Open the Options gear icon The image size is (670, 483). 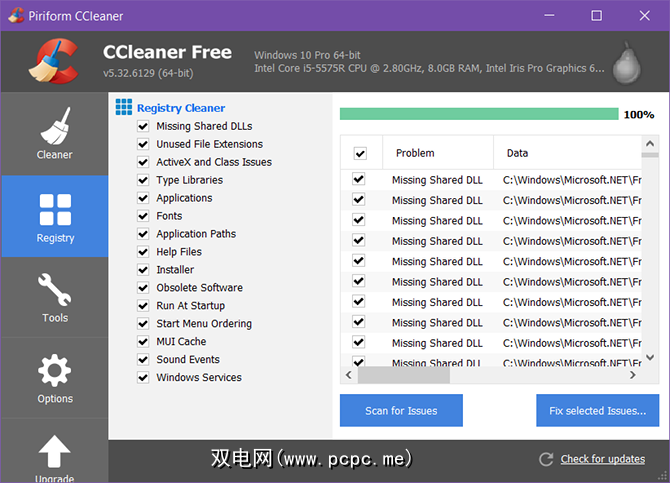(x=55, y=370)
